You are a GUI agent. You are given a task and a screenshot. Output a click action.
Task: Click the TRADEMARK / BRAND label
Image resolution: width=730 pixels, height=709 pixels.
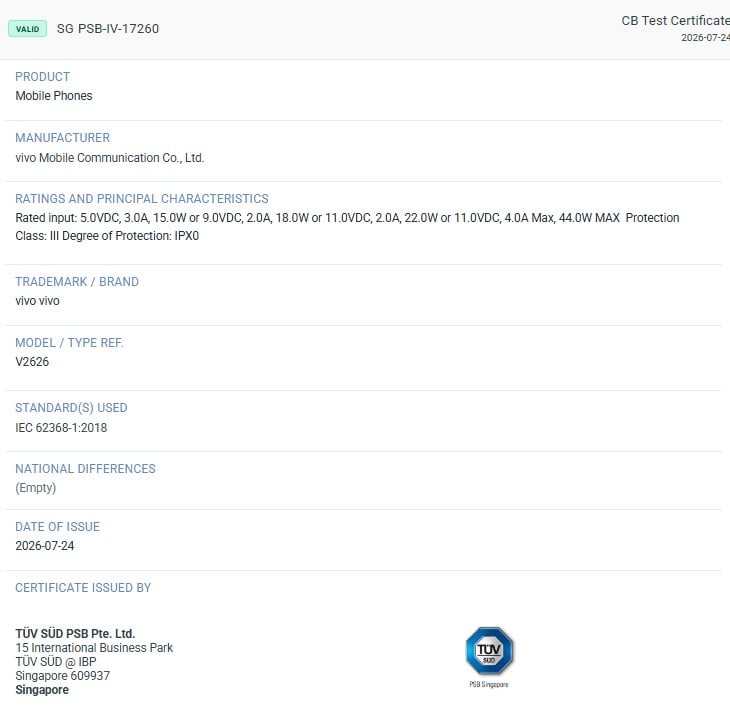pyautogui.click(x=77, y=282)
